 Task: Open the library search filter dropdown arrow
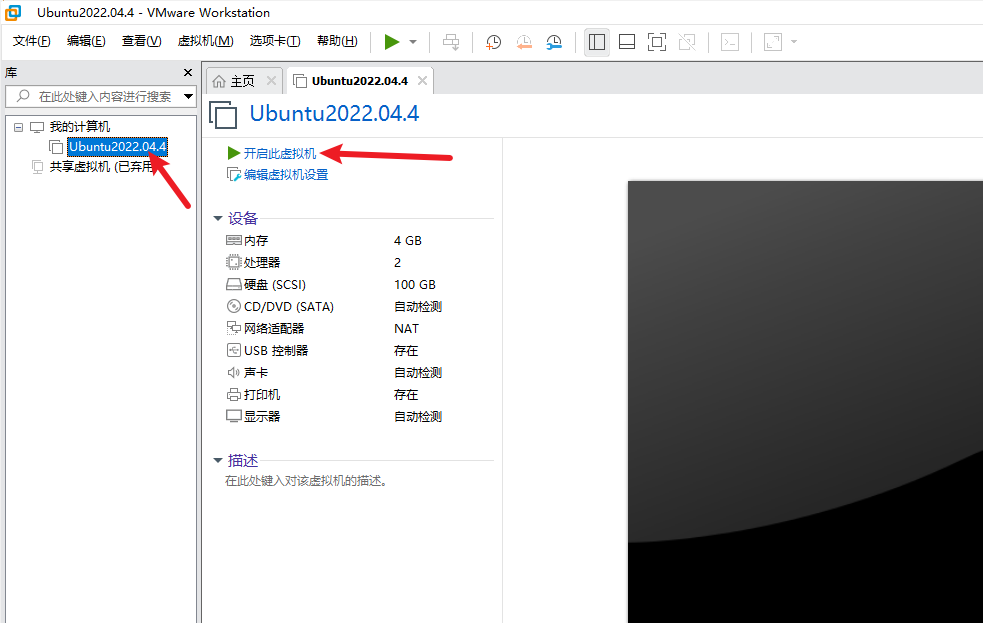click(x=189, y=97)
